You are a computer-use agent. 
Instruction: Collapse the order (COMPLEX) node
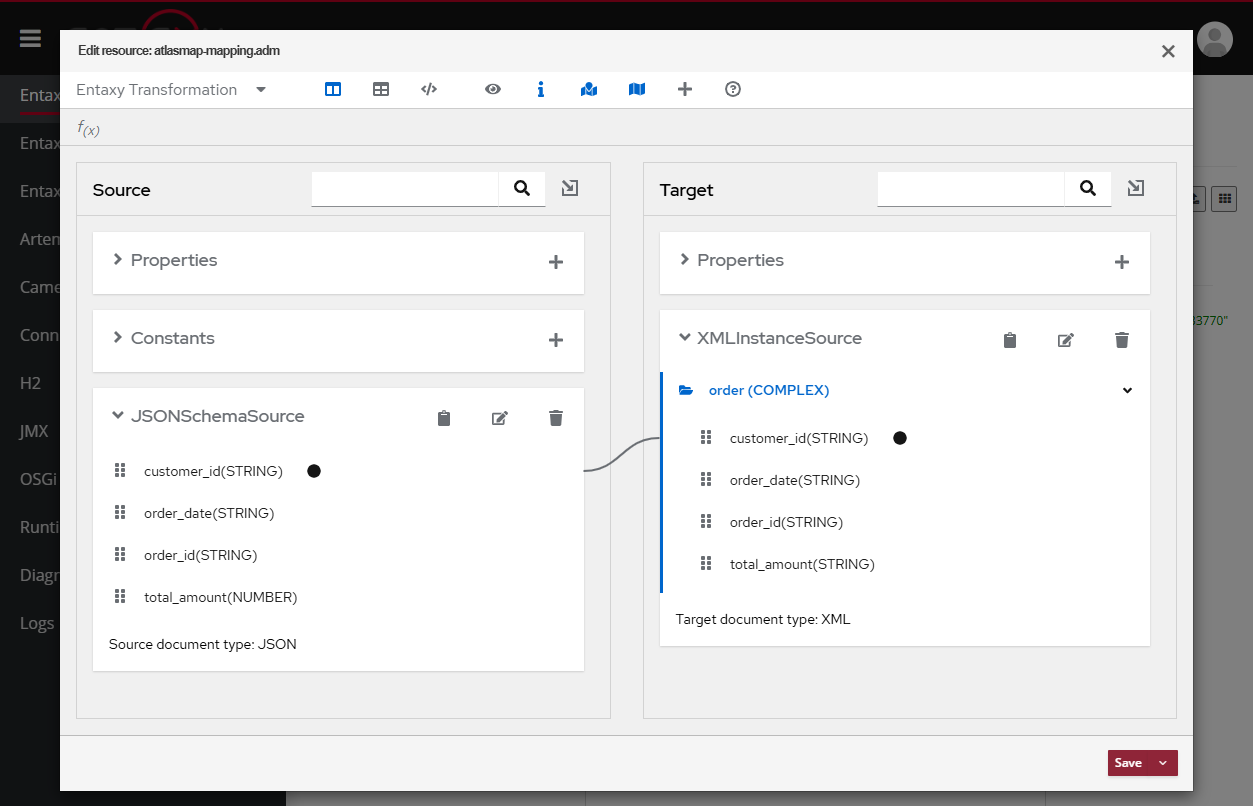[x=1127, y=391]
